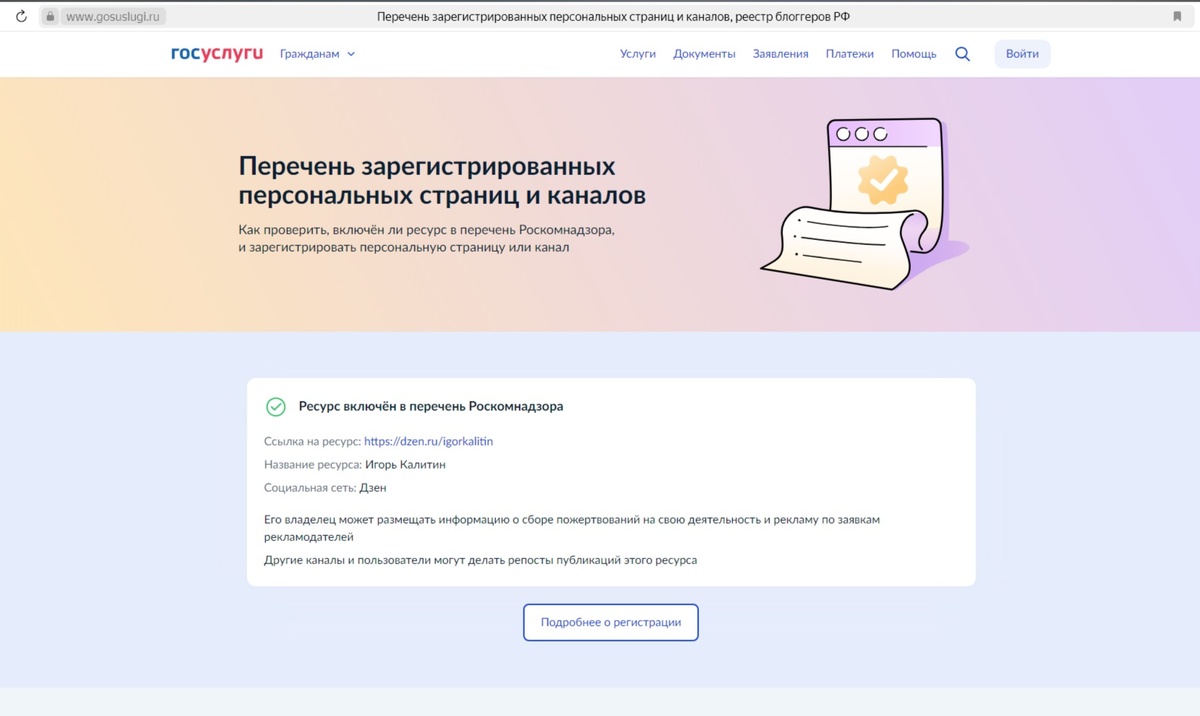This screenshot has height=716, width=1200.
Task: Click the document with badge illustration
Action: click(x=863, y=203)
